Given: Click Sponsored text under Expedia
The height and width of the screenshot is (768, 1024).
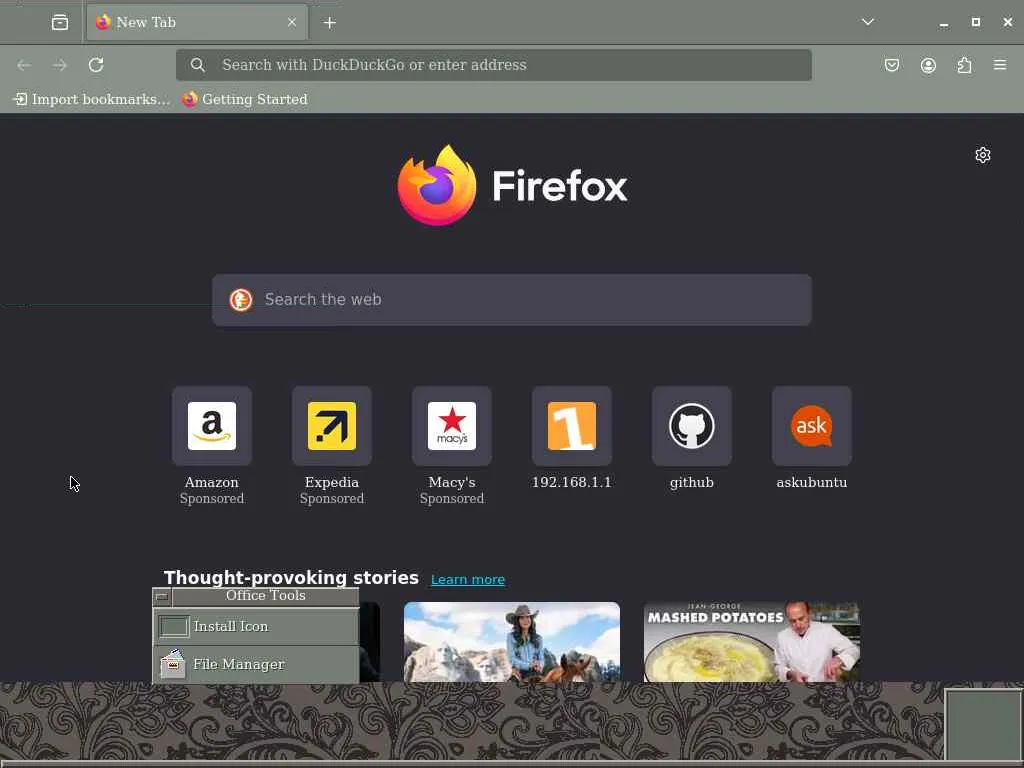Looking at the screenshot, I should click(x=332, y=498).
